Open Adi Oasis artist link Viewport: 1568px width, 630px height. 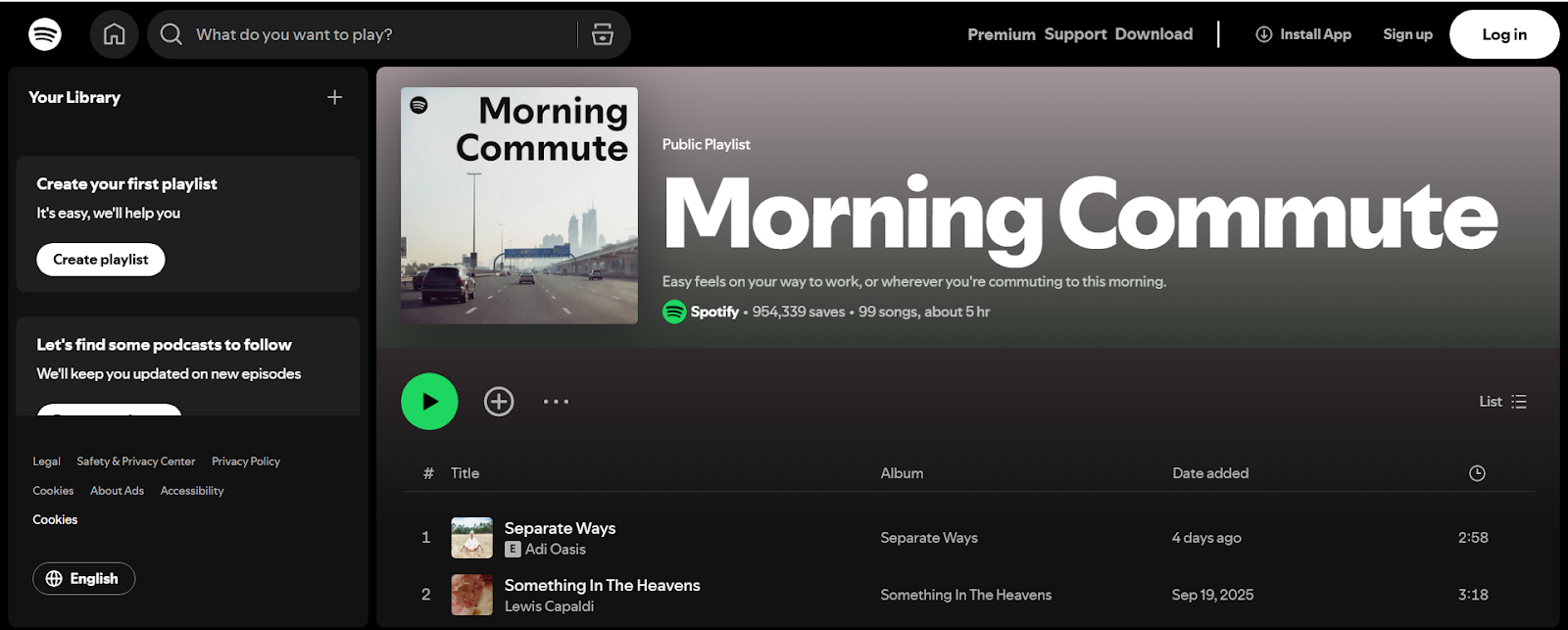pos(555,550)
